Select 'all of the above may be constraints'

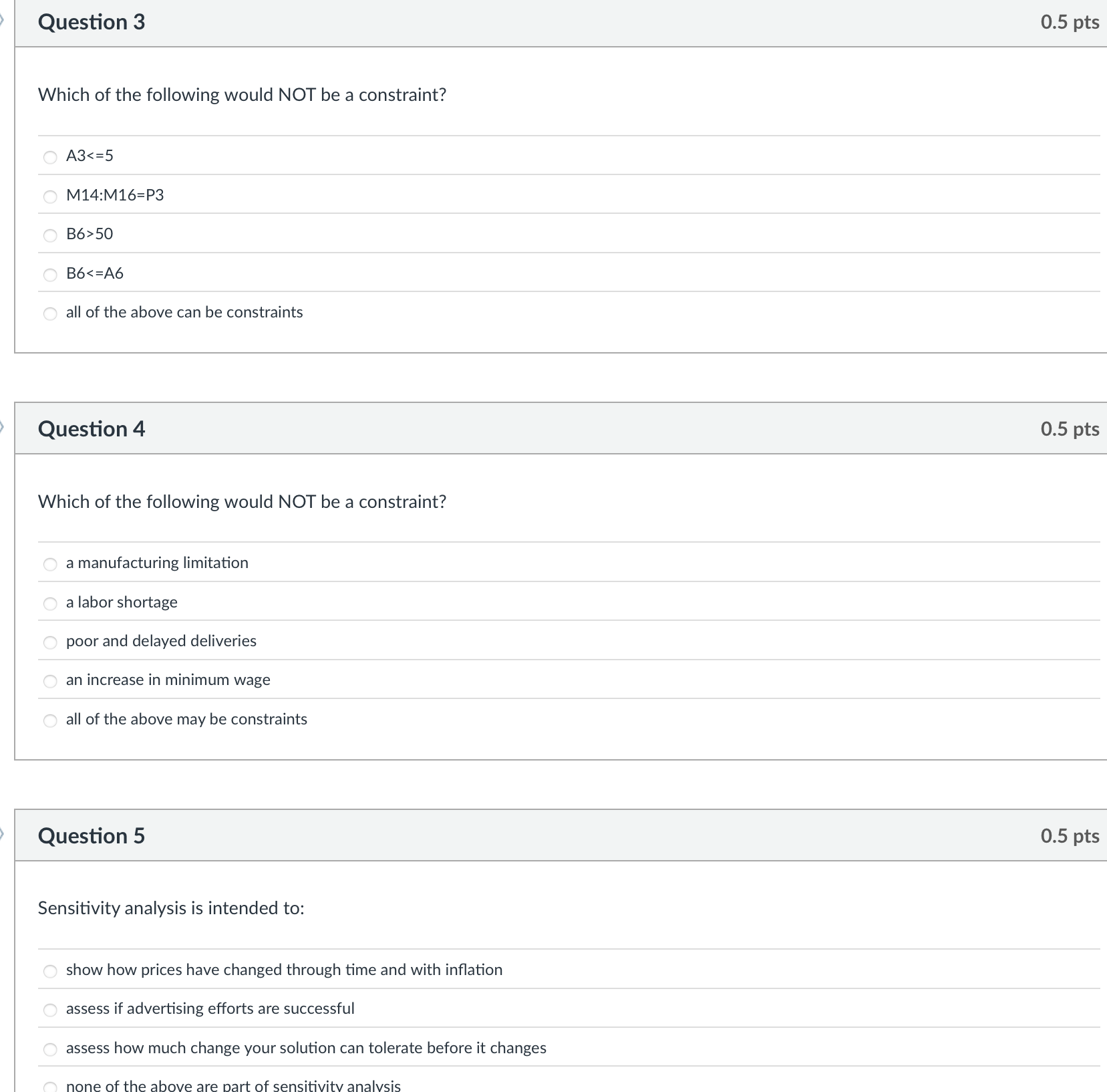pyautogui.click(x=50, y=720)
